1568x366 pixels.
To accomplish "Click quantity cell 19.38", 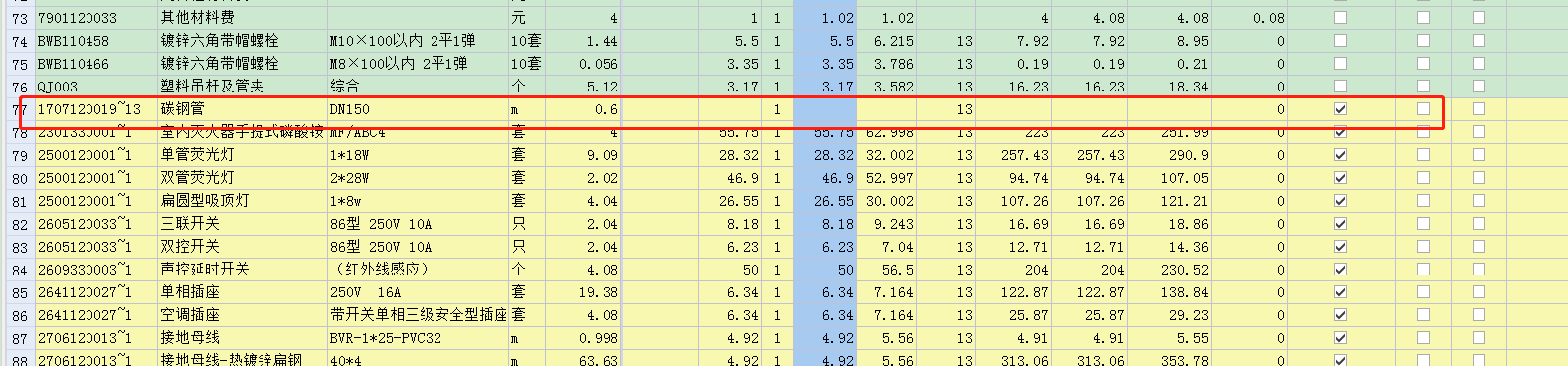I will [583, 292].
